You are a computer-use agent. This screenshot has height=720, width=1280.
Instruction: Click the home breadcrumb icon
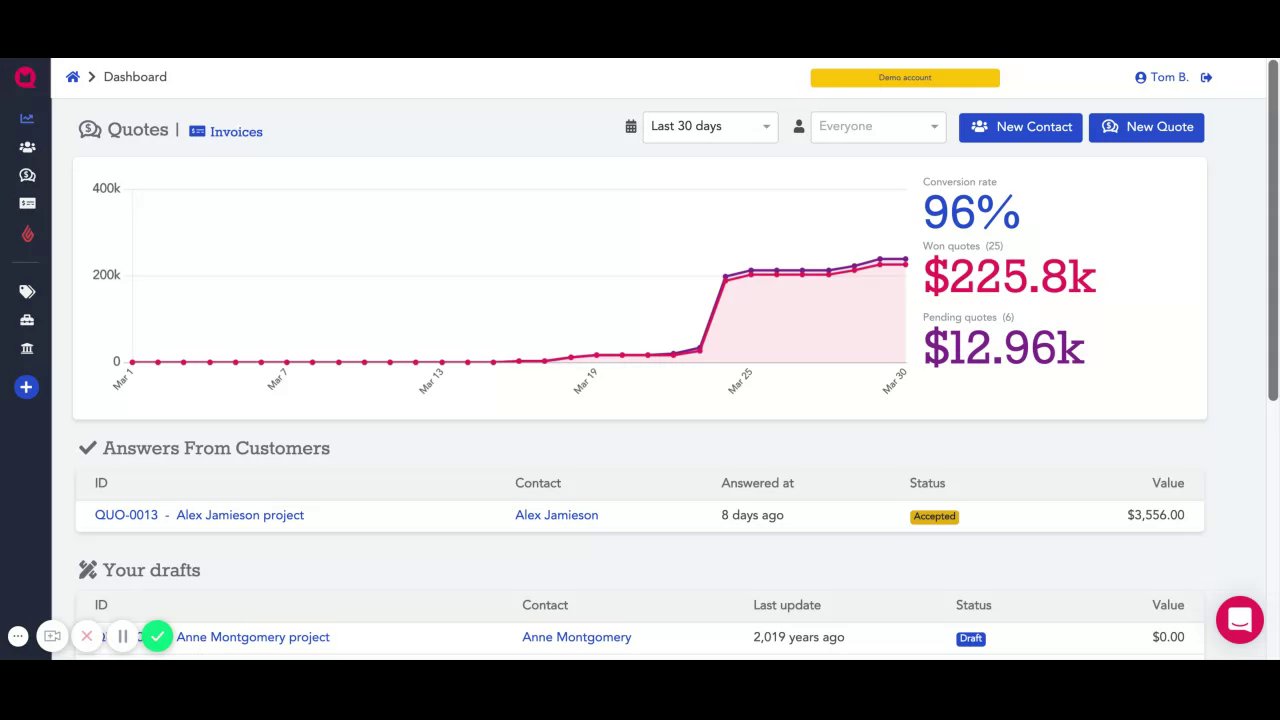73,77
